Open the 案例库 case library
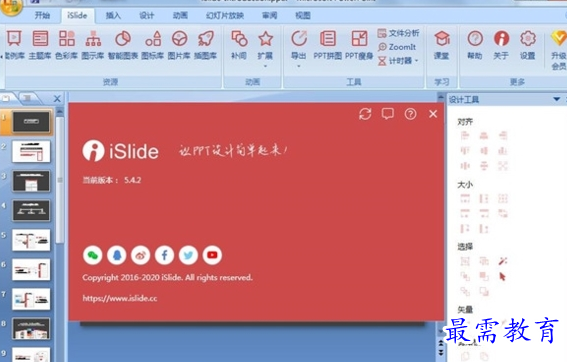Viewport: 567px width, 362px height. (14, 45)
